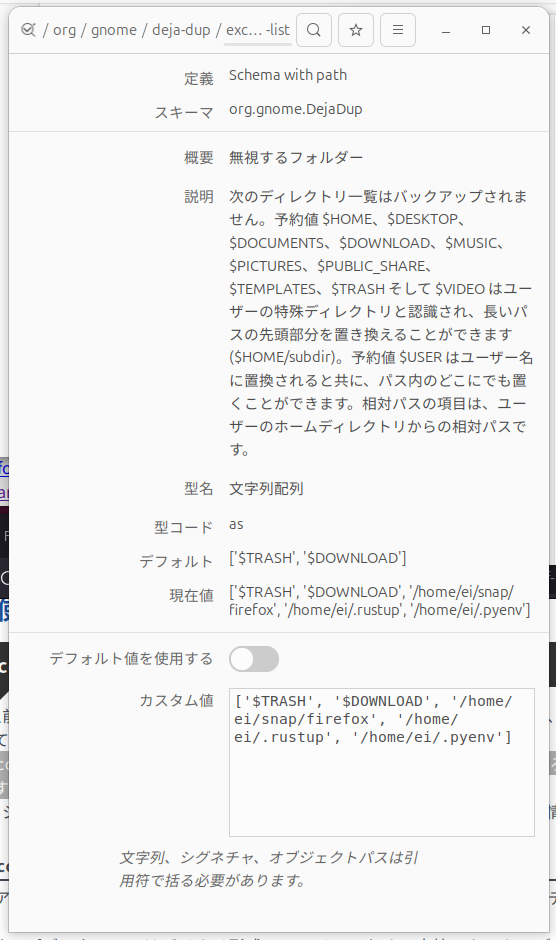
Task: Click the description paragraph under 説明
Action: 381,323
